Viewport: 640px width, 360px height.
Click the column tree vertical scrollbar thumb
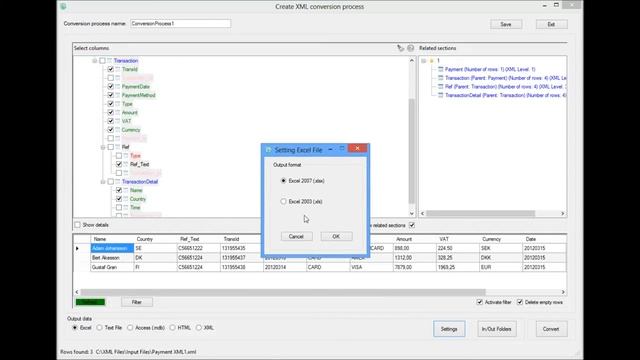pos(412,151)
